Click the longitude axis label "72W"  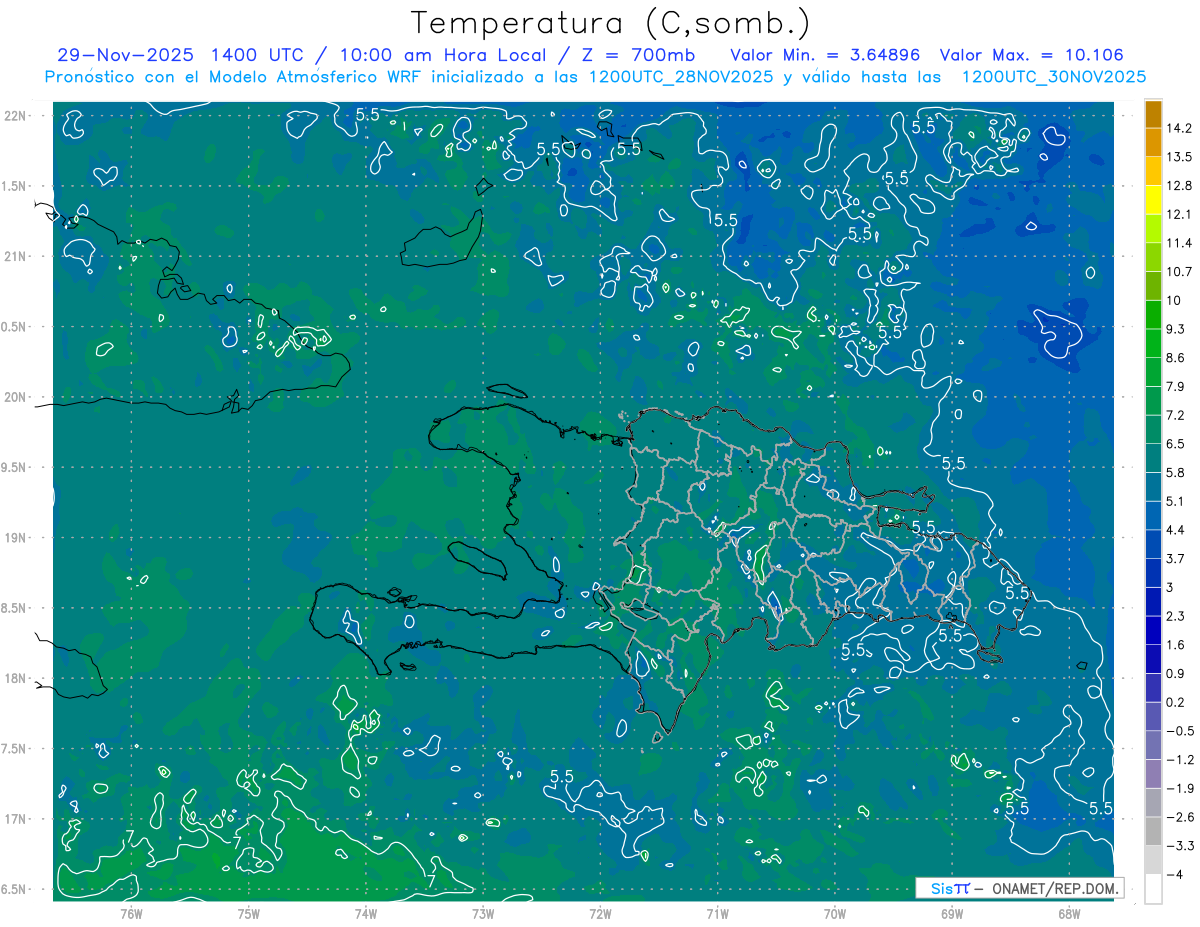pyautogui.click(x=600, y=913)
